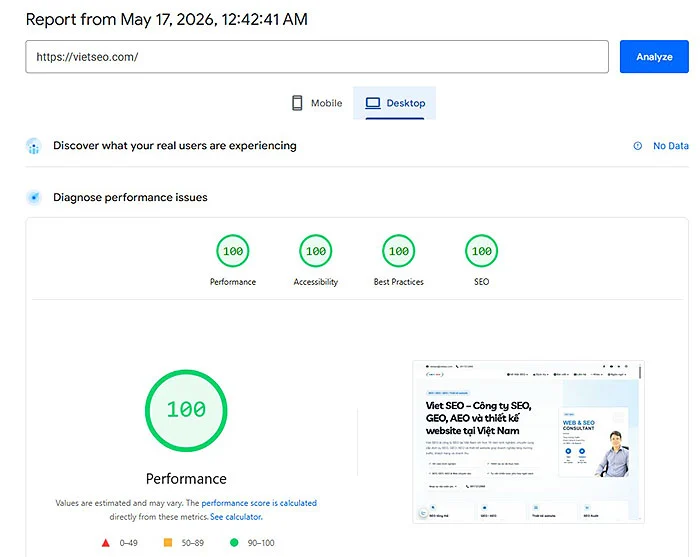Select the Desktop tab

click(394, 103)
